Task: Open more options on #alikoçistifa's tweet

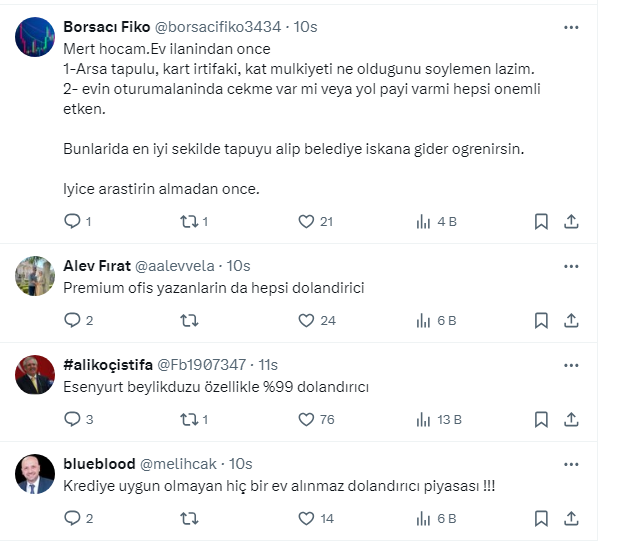Action: coord(571,365)
